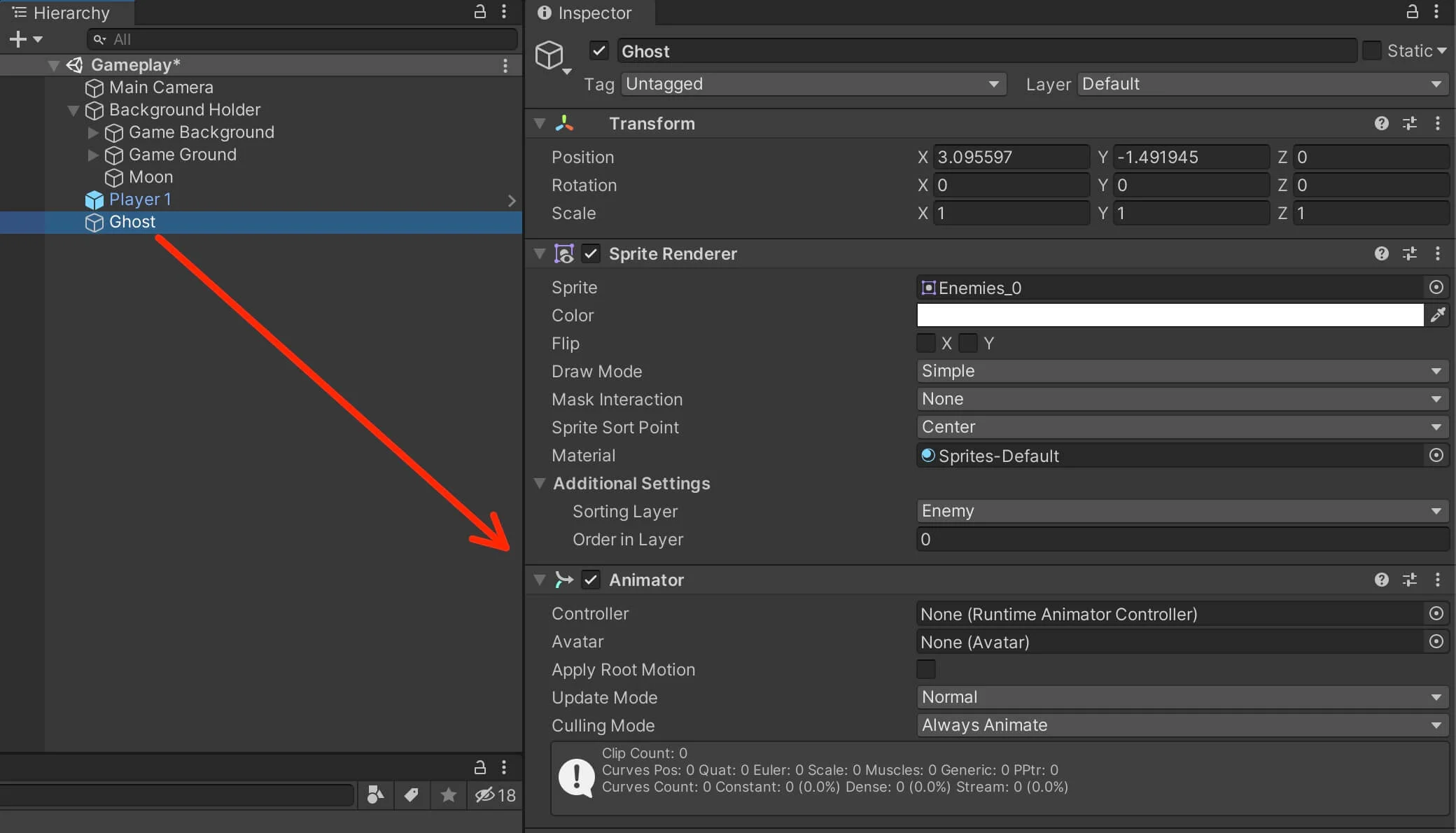Screen dimensions: 1456x833
Task: Open Sprite Renderer preset settings icon
Action: pos(1410,253)
